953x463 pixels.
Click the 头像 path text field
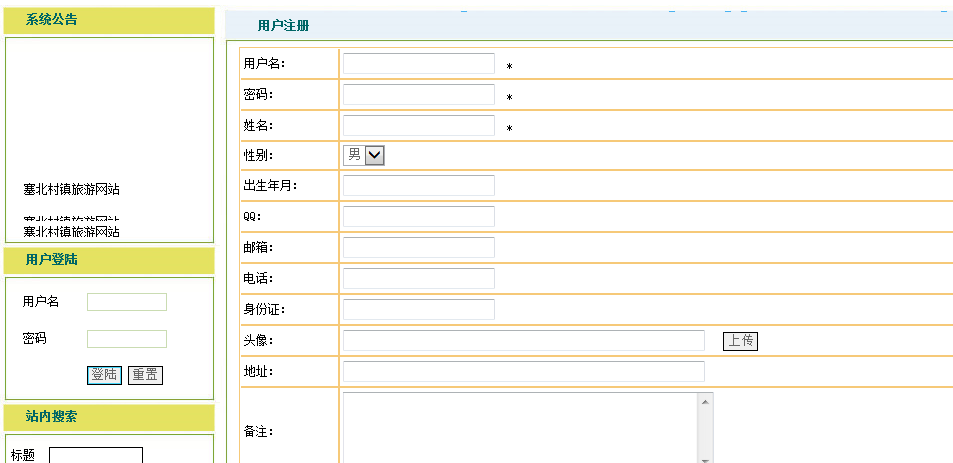click(x=523, y=341)
